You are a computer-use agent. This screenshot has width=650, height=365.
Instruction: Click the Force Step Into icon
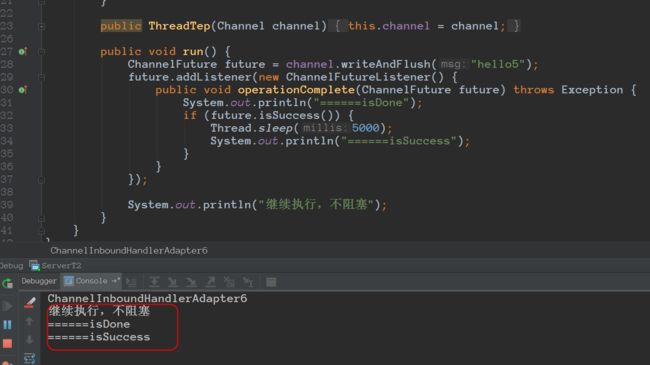(x=192, y=282)
